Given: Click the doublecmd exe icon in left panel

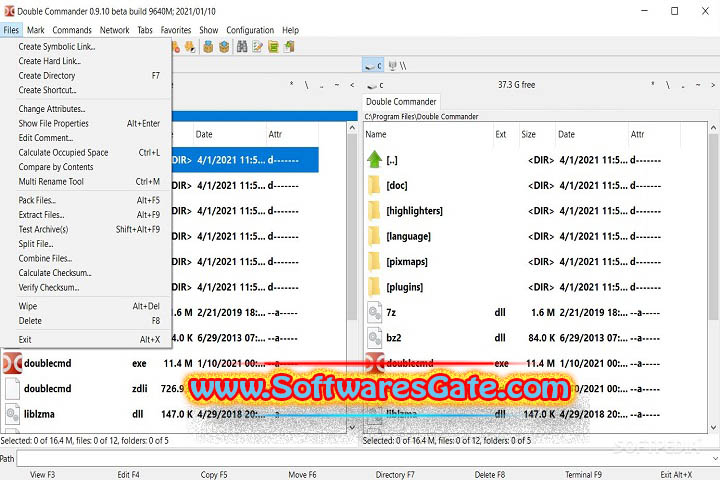Looking at the screenshot, I should pos(12,363).
